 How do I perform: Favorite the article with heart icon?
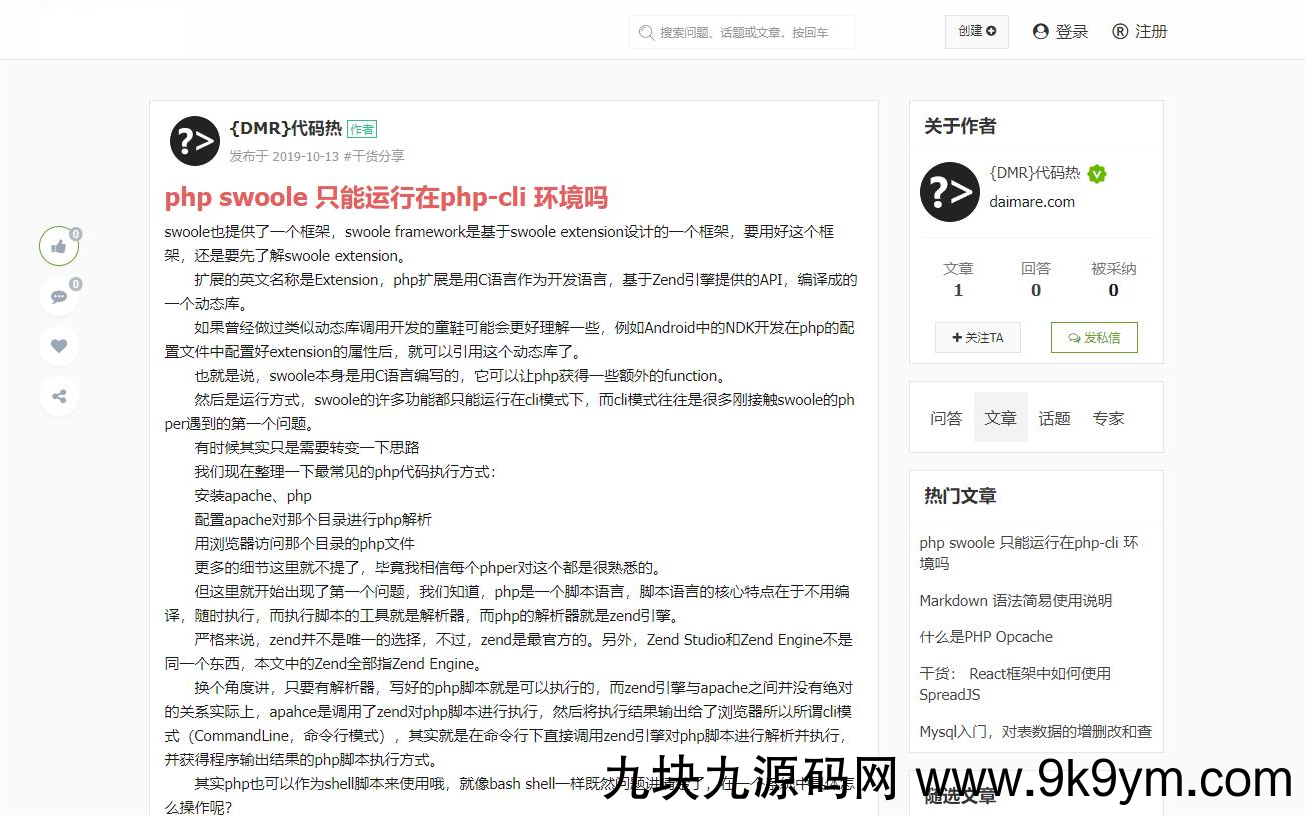59,345
